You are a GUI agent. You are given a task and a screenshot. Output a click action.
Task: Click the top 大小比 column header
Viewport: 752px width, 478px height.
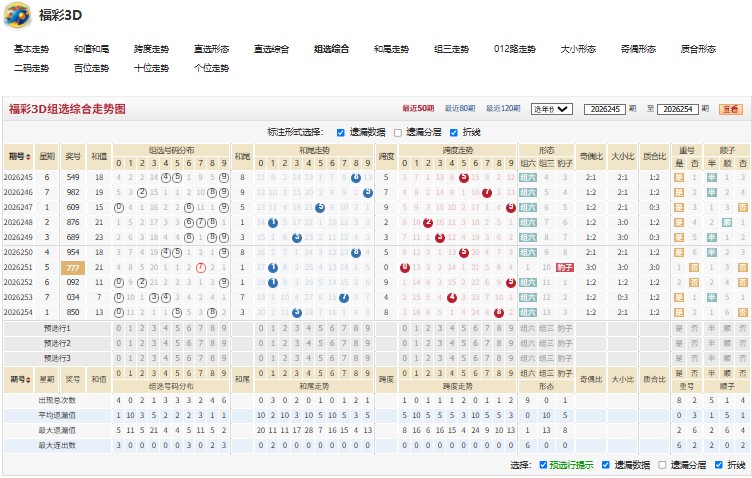623,157
